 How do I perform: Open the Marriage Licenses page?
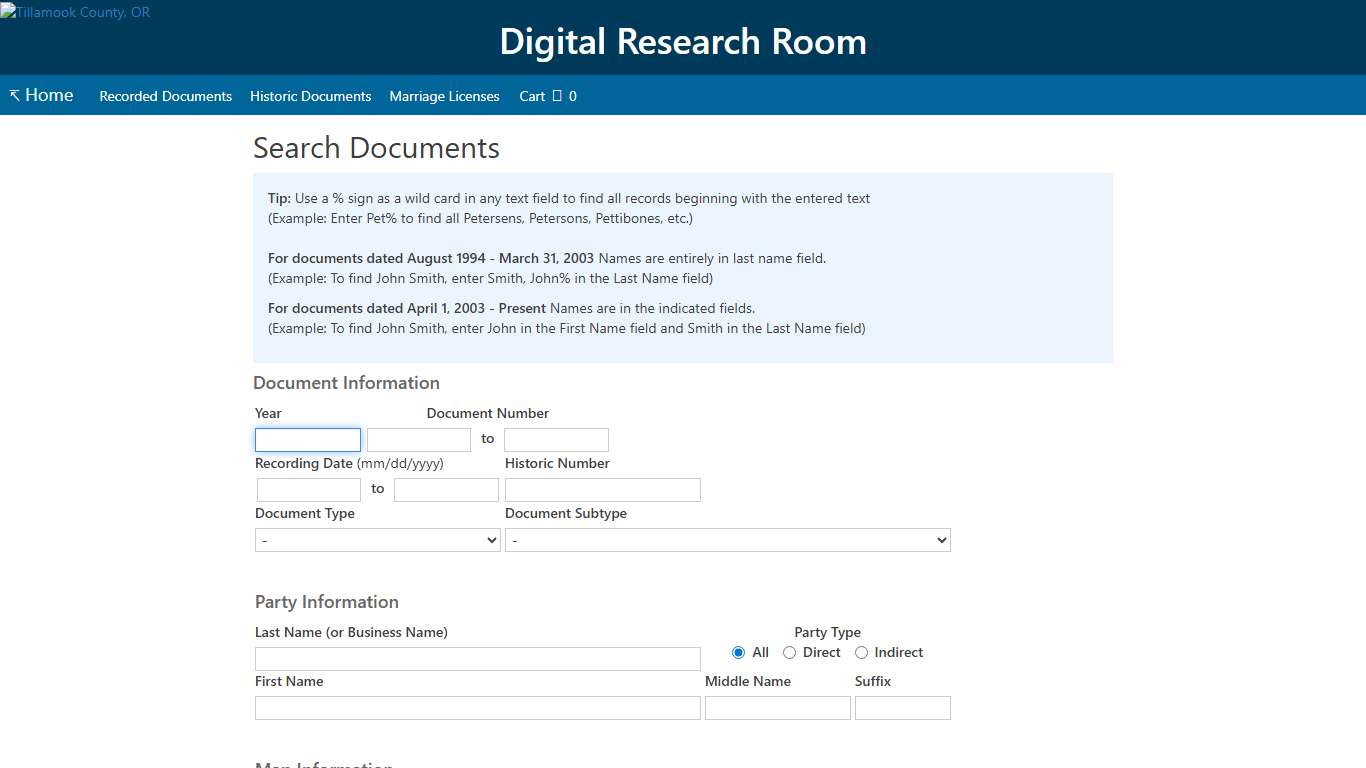(444, 96)
